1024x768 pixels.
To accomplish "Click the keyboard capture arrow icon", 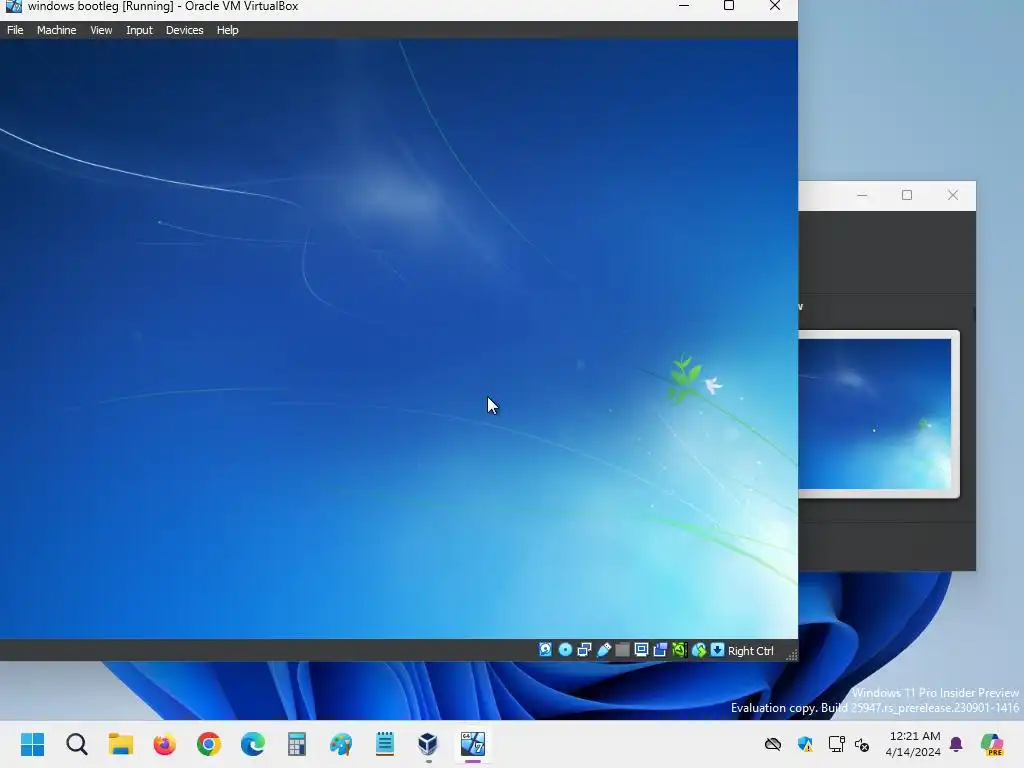I will click(x=717, y=650).
